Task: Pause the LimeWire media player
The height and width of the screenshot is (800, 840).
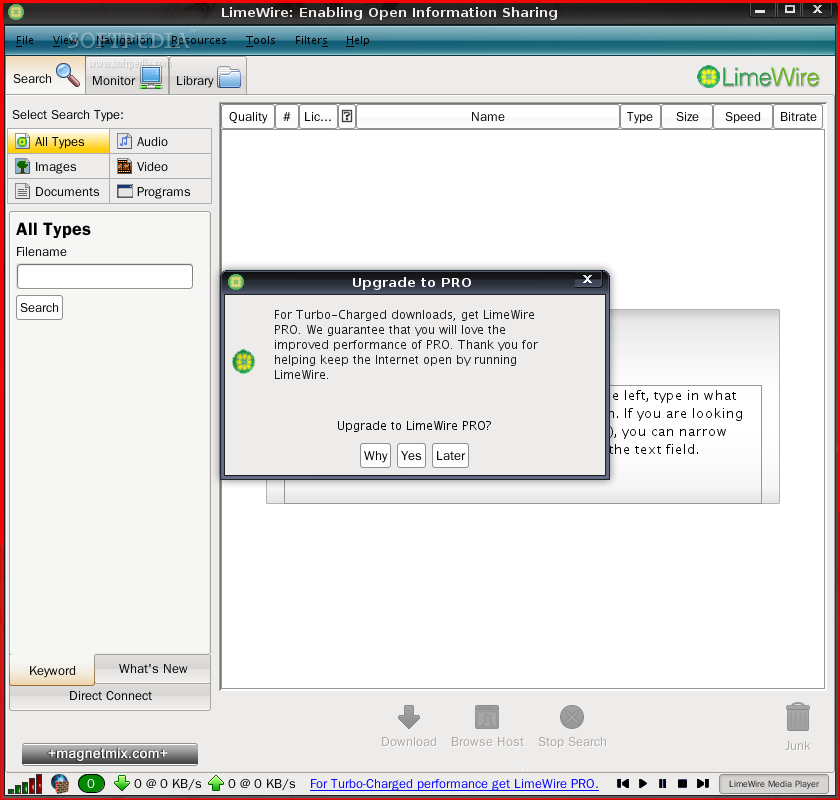Action: 663,783
